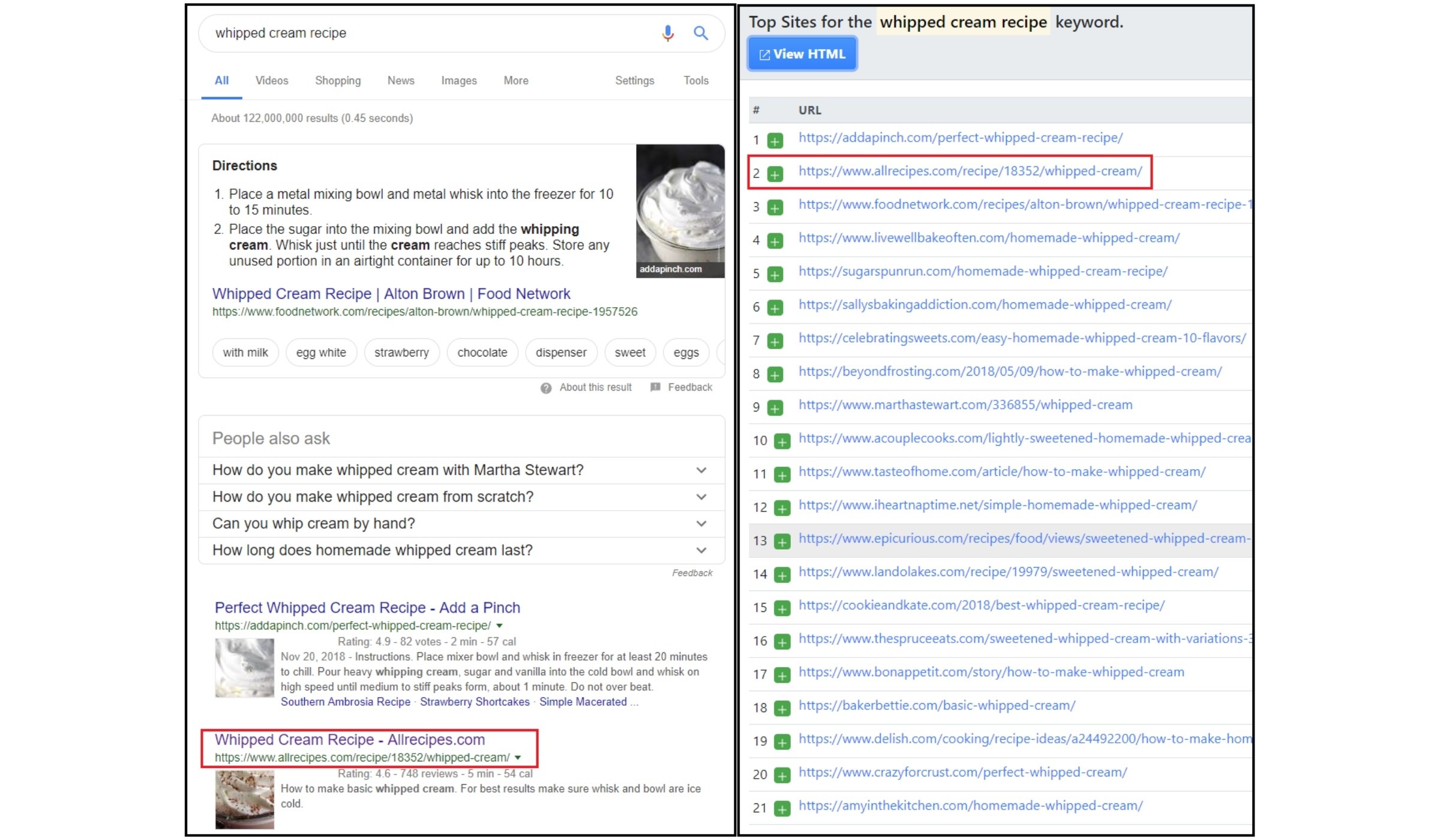Switch to the Images tab
Viewport: 1440px width, 840px height.
click(x=459, y=80)
